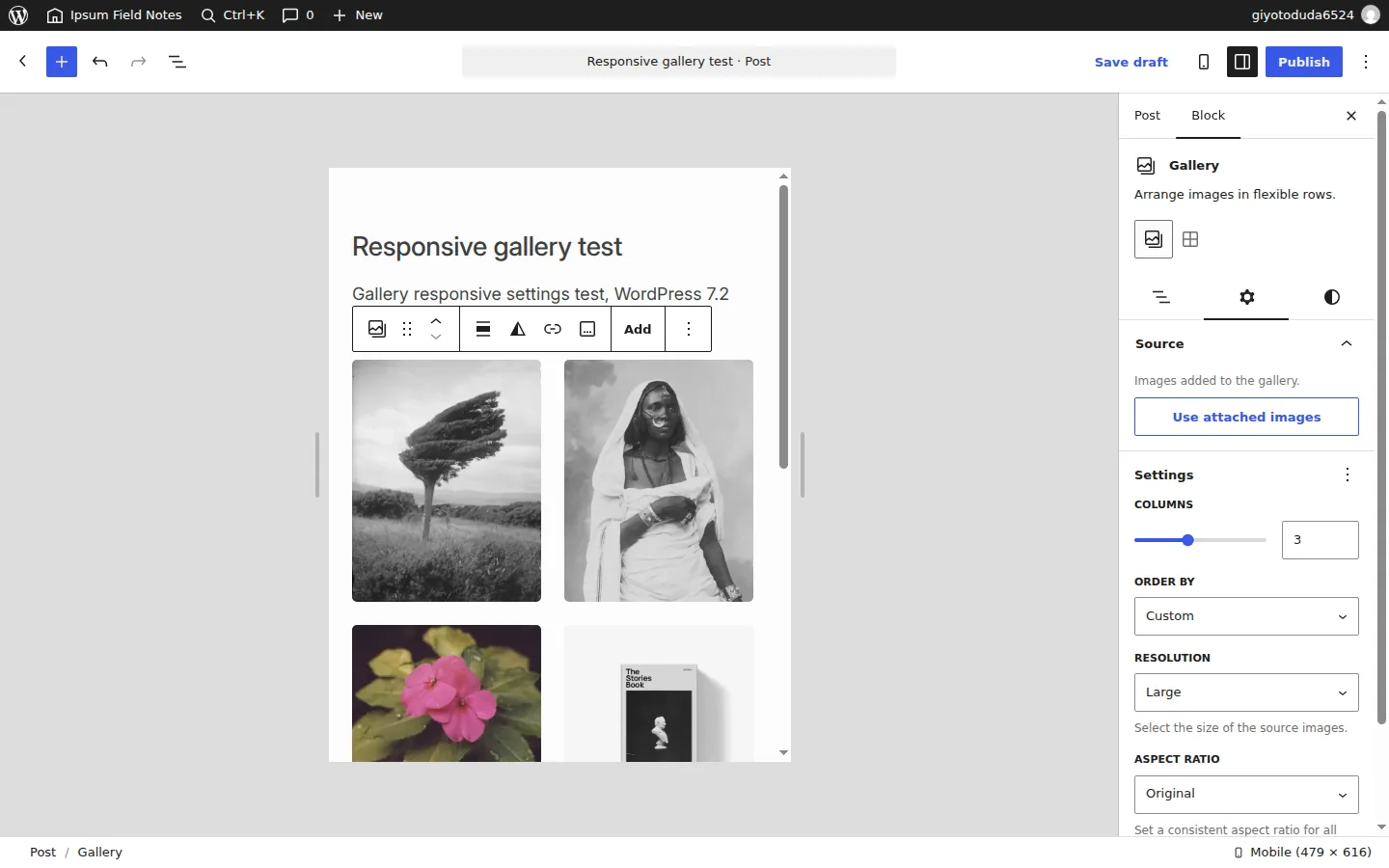The width and height of the screenshot is (1389, 868).
Task: Click the Post breadcrumb
Action: [42, 853]
